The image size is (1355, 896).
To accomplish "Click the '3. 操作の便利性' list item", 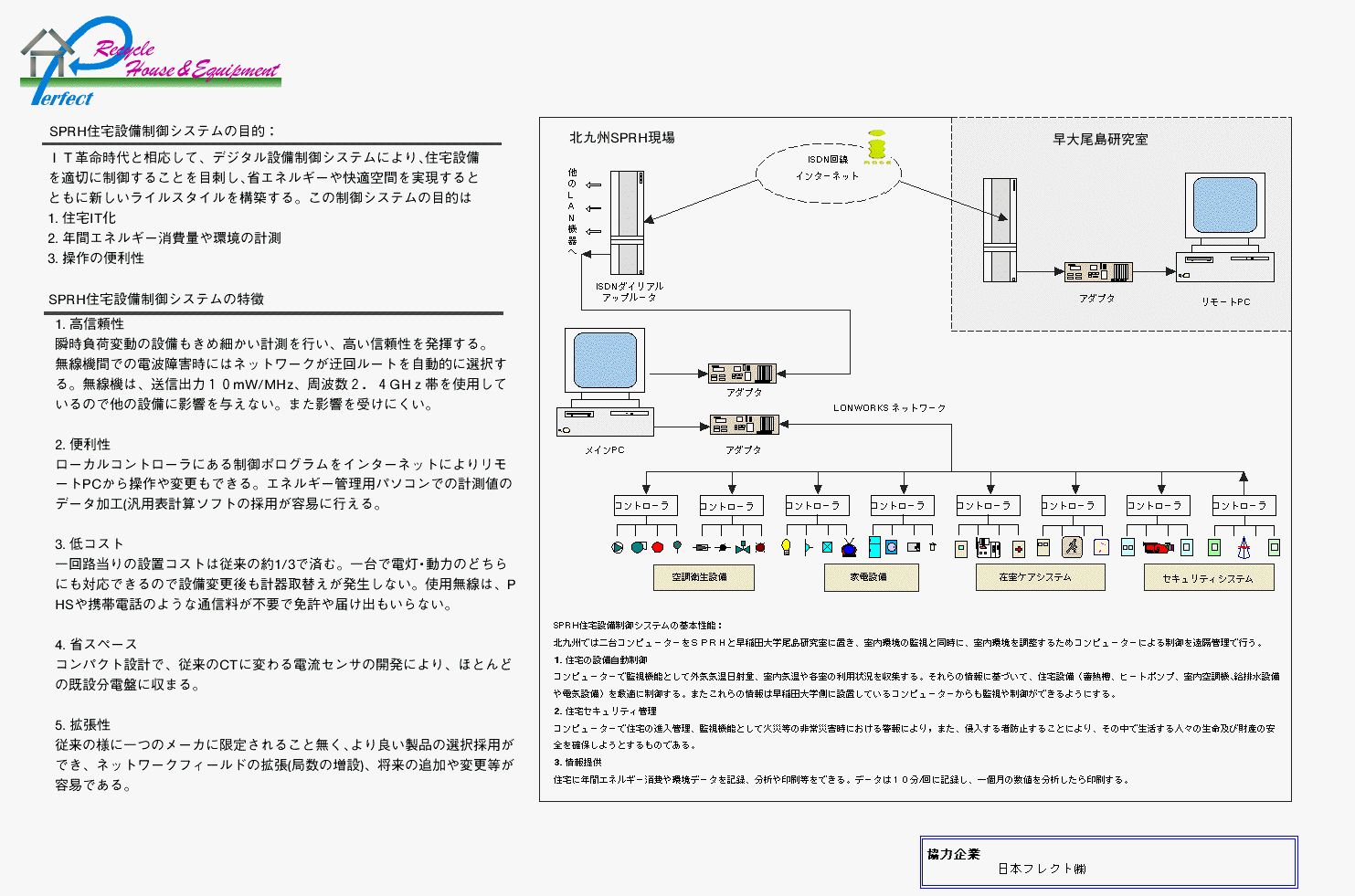I will point(96,258).
